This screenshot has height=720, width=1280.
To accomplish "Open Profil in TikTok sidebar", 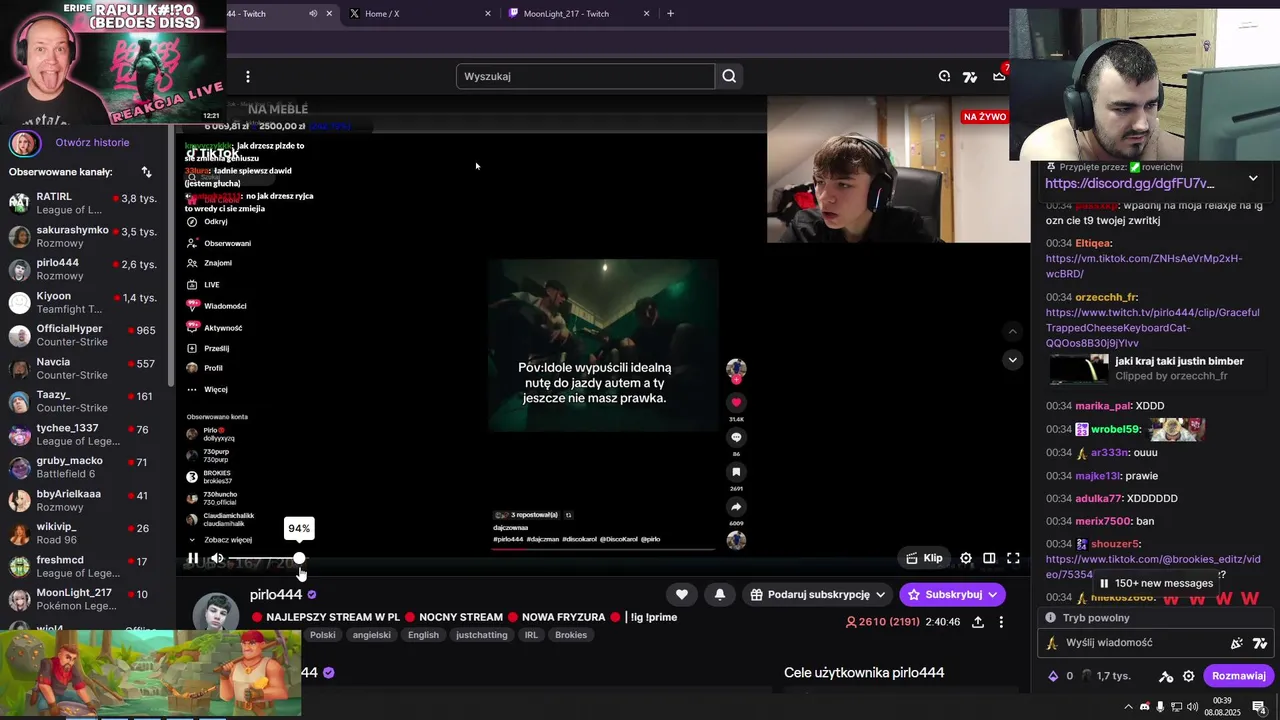I will click(205, 368).
